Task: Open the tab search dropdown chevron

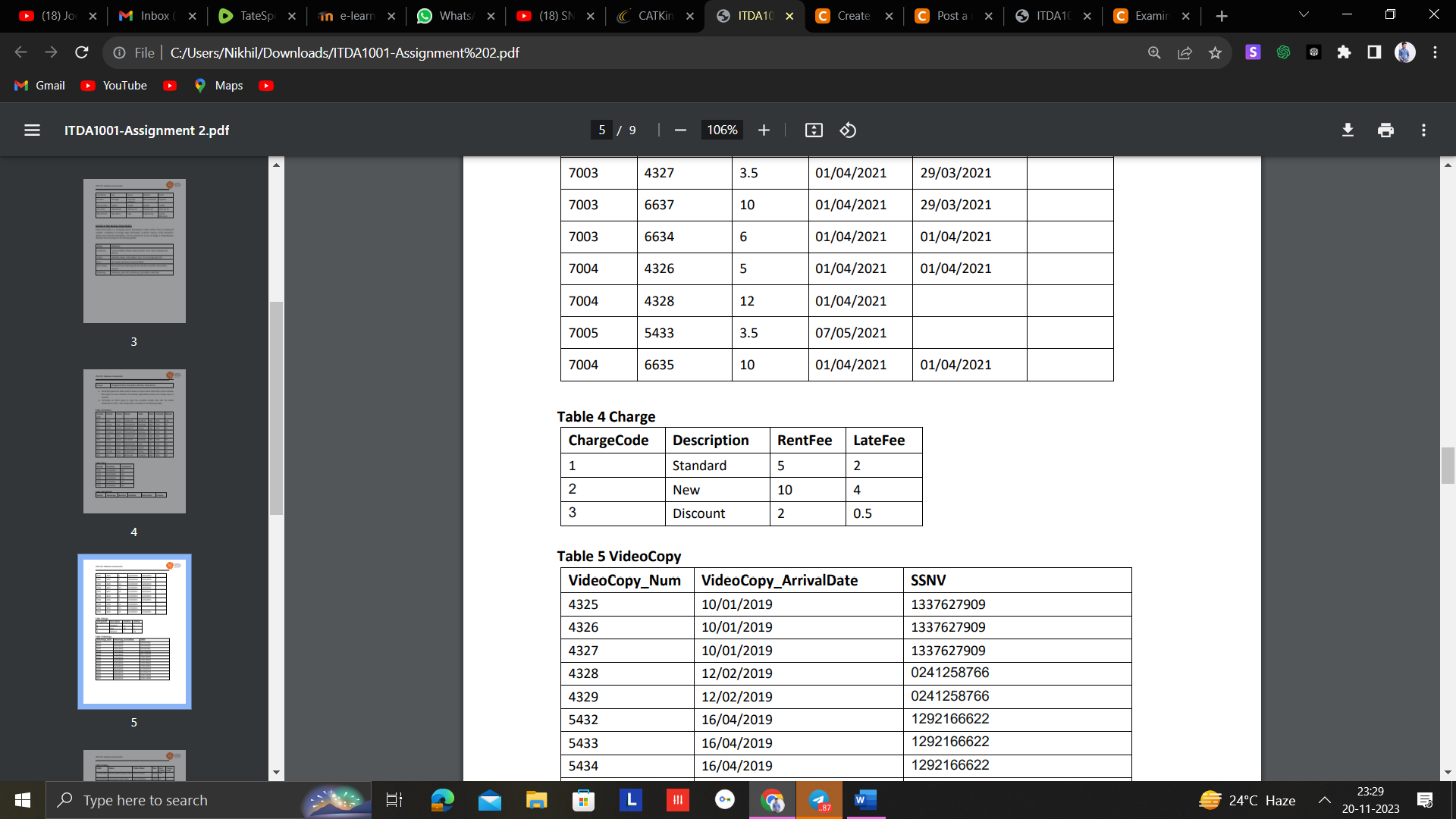Action: [x=1303, y=14]
